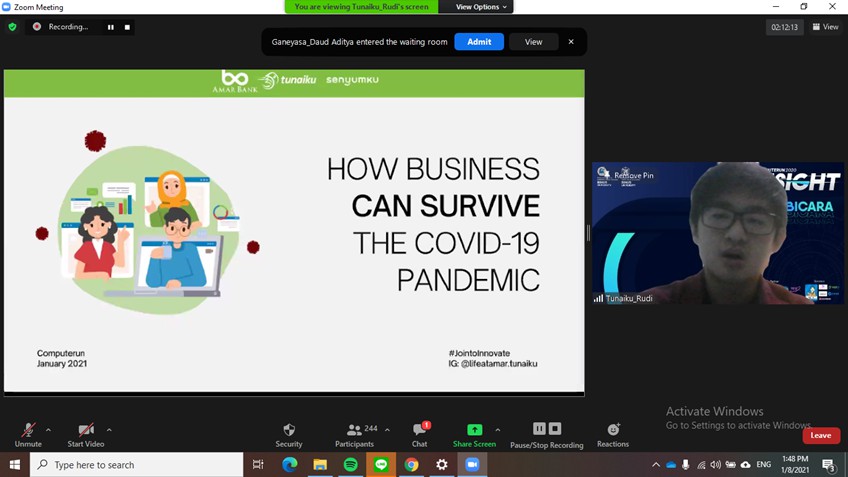Click the OneDrive tray icon
This screenshot has width=848, height=477.
[x=671, y=465]
